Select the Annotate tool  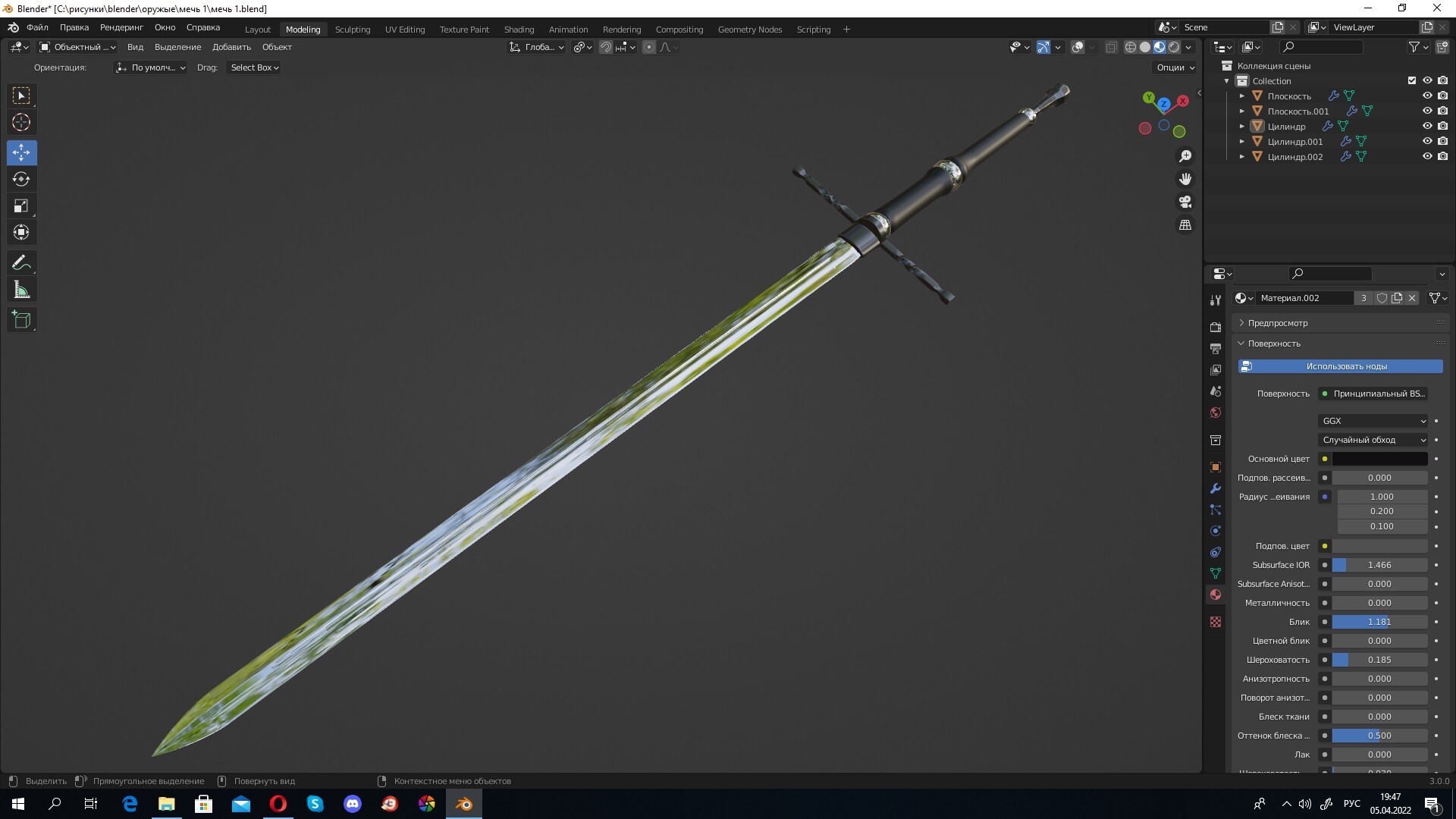point(21,262)
